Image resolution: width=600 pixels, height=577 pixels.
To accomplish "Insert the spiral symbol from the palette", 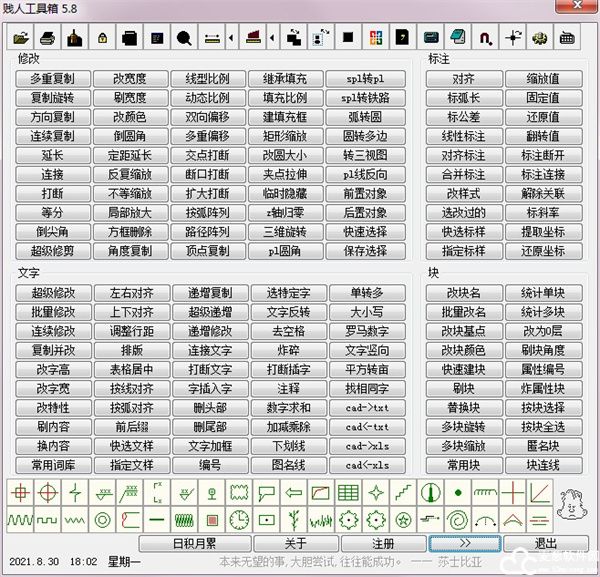I will pyautogui.click(x=458, y=519).
